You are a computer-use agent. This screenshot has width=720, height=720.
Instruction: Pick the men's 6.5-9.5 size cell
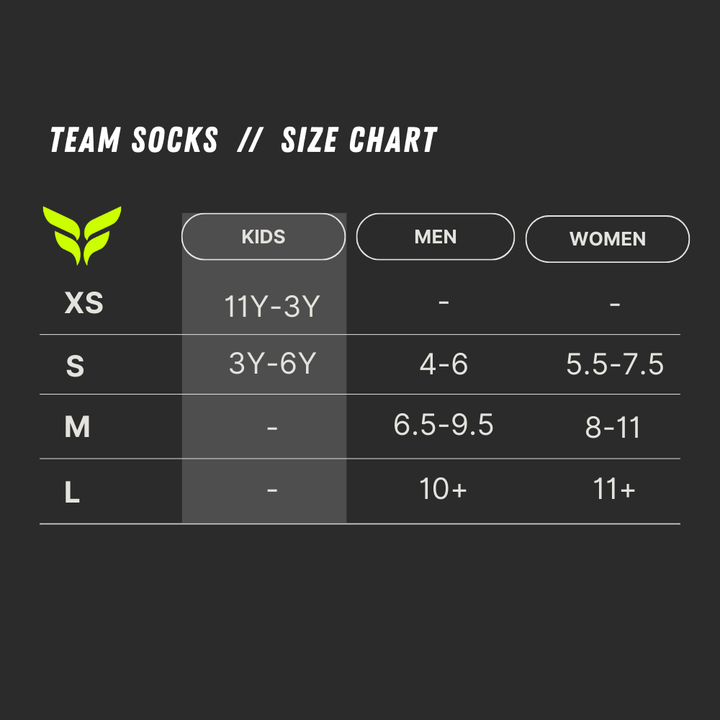point(444,425)
